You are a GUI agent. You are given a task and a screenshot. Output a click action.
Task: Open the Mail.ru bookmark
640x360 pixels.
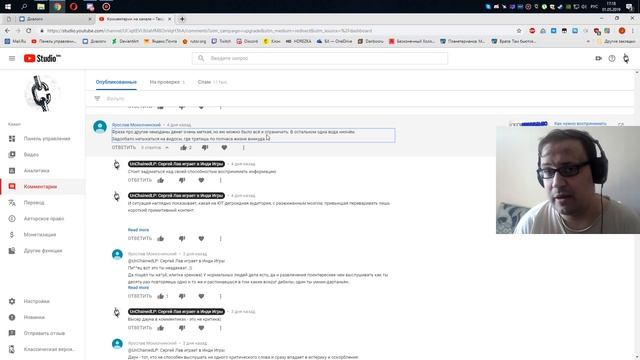tap(16, 41)
